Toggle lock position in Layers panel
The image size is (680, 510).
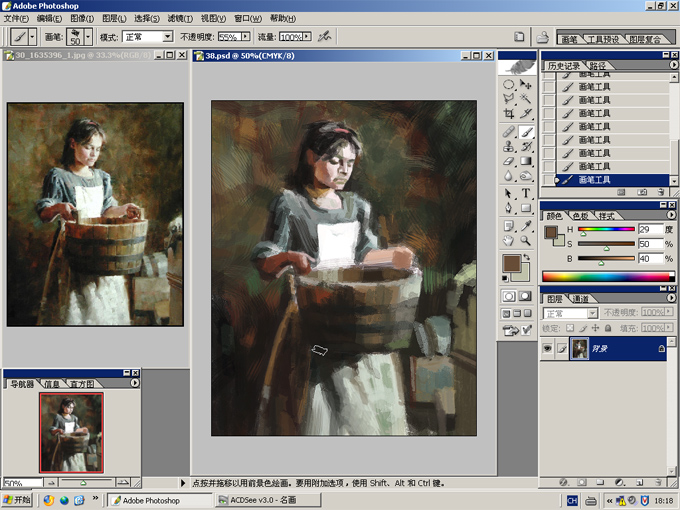tap(595, 328)
